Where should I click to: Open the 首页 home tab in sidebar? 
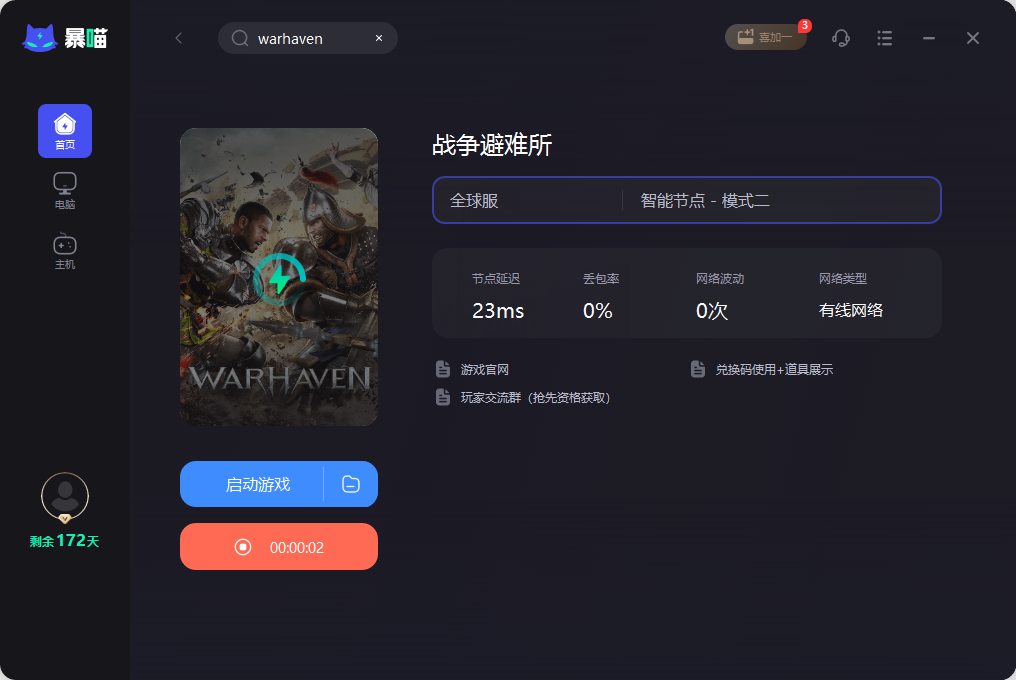point(65,131)
